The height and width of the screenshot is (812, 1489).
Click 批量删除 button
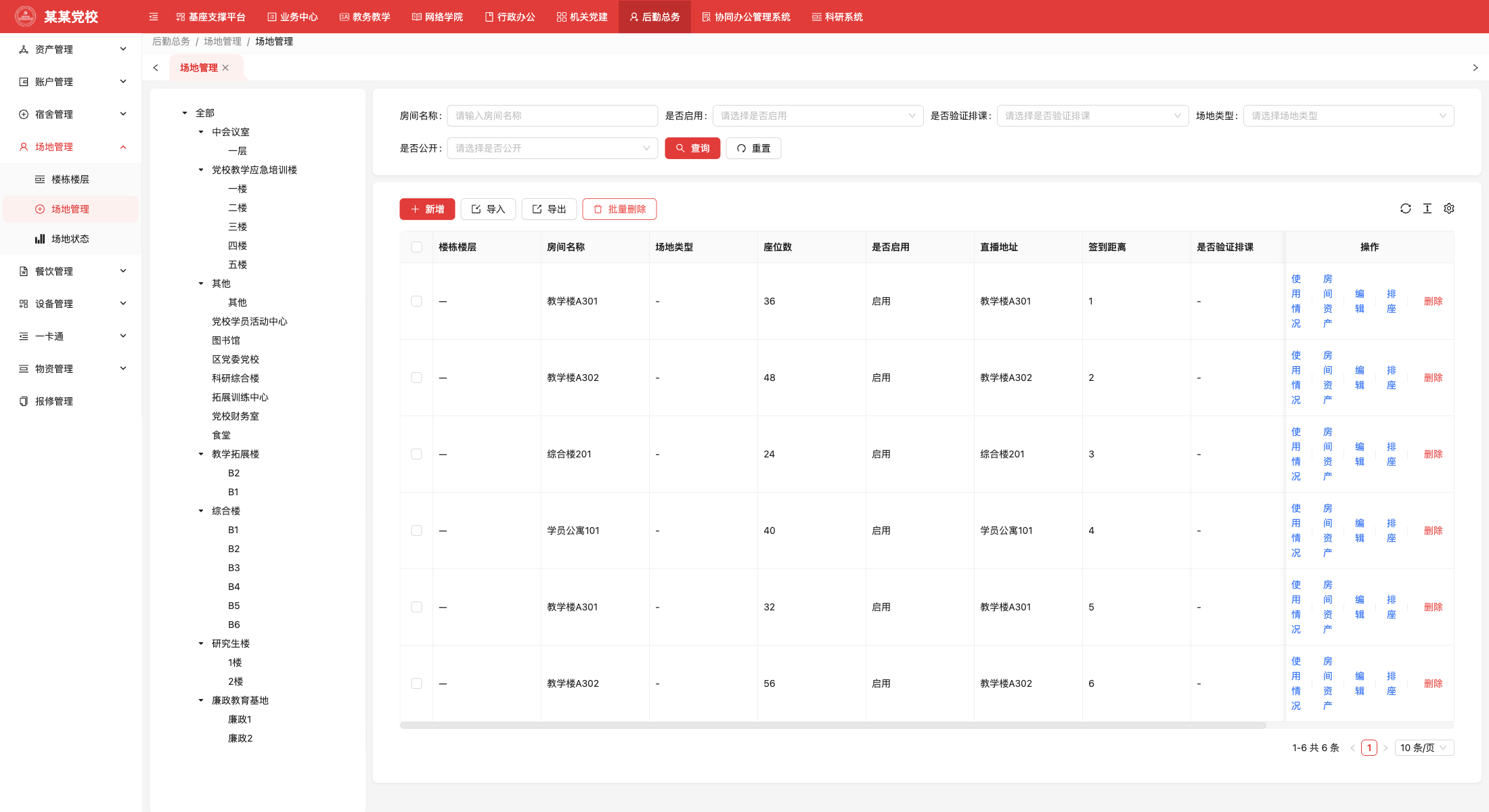tap(619, 209)
